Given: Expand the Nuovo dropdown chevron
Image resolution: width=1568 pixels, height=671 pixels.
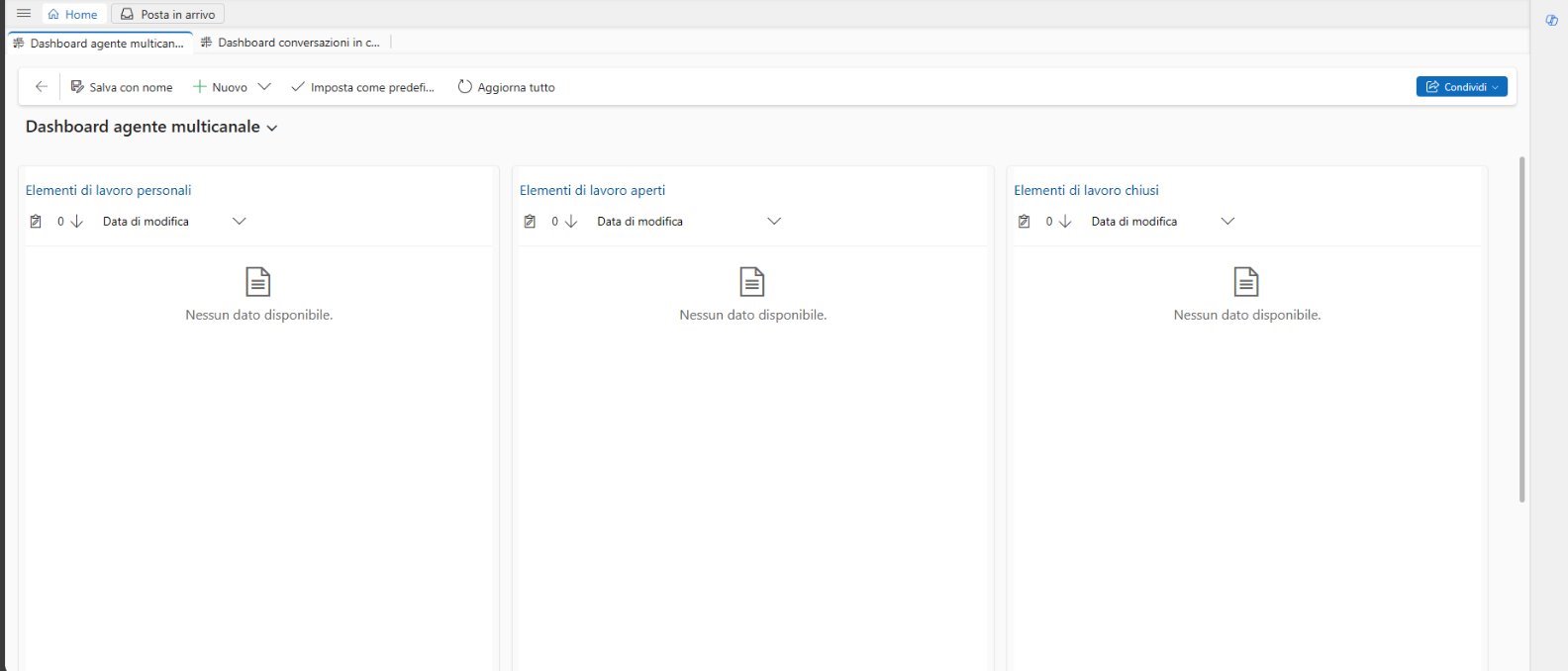Looking at the screenshot, I should [x=264, y=87].
